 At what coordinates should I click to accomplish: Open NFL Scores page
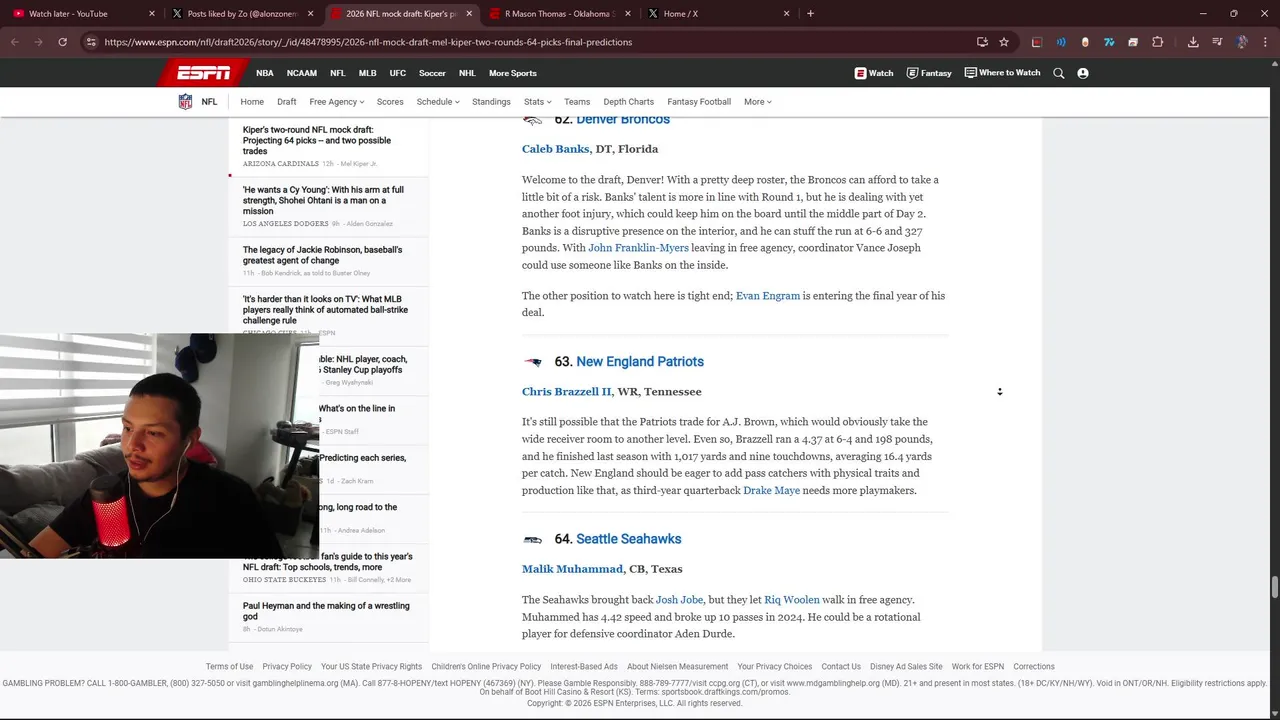click(390, 102)
